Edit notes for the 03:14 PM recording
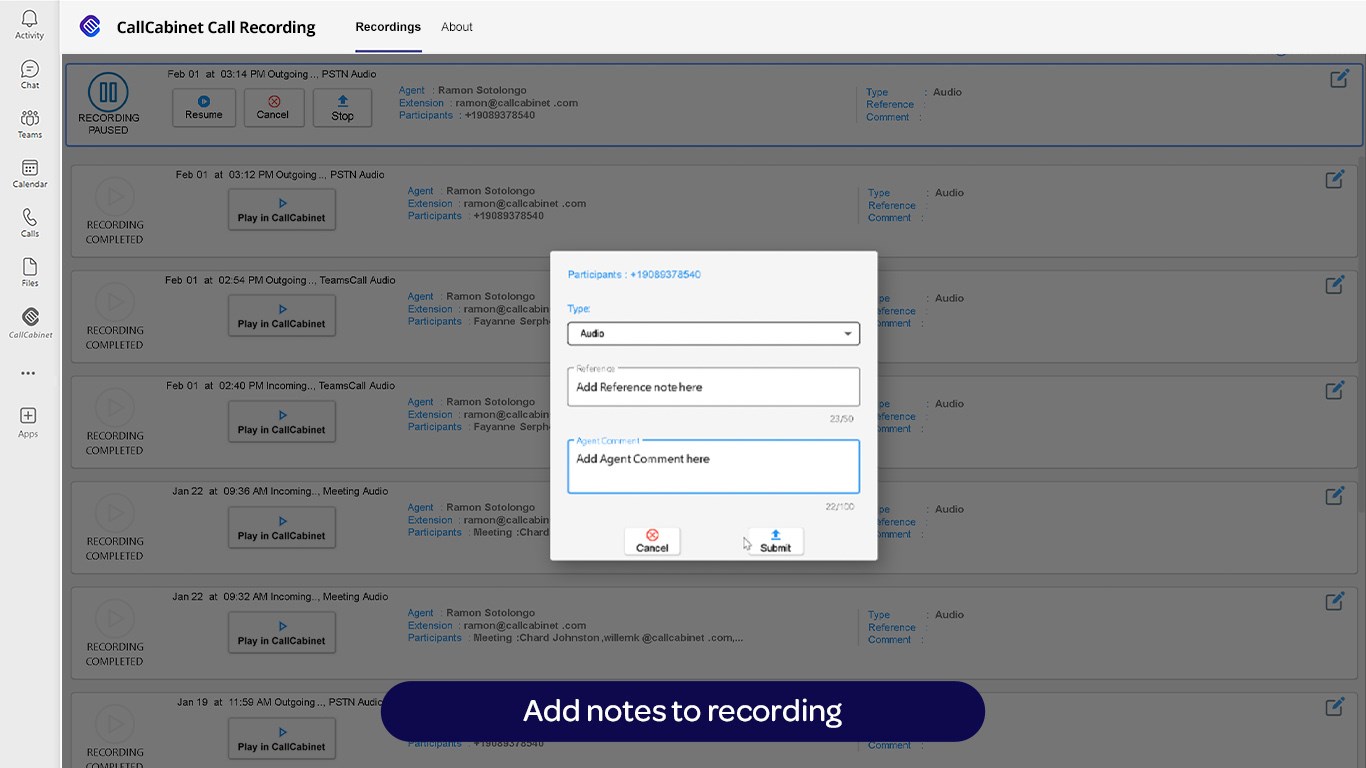 [1339, 78]
